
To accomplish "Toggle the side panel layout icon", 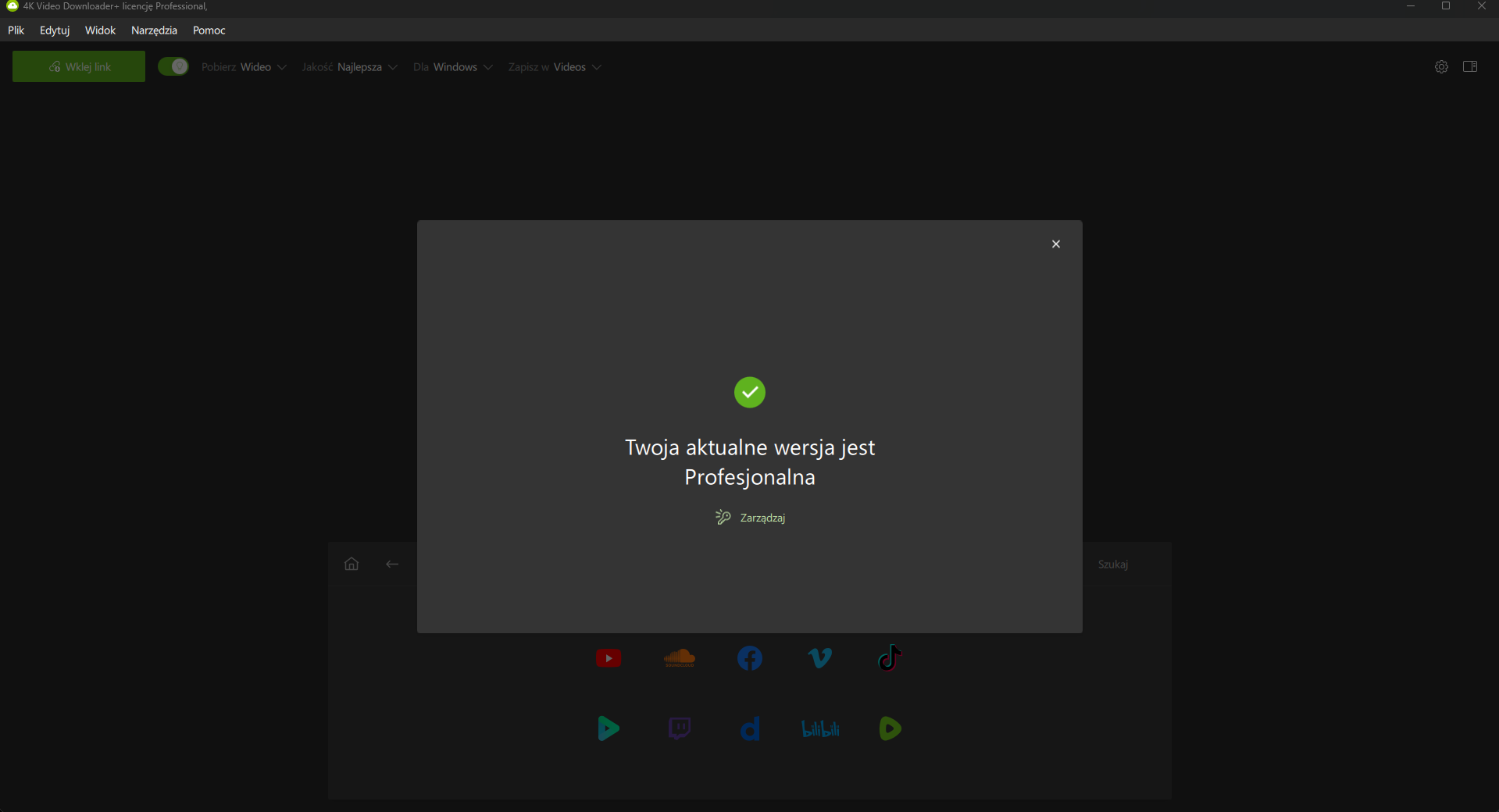I will (x=1470, y=66).
